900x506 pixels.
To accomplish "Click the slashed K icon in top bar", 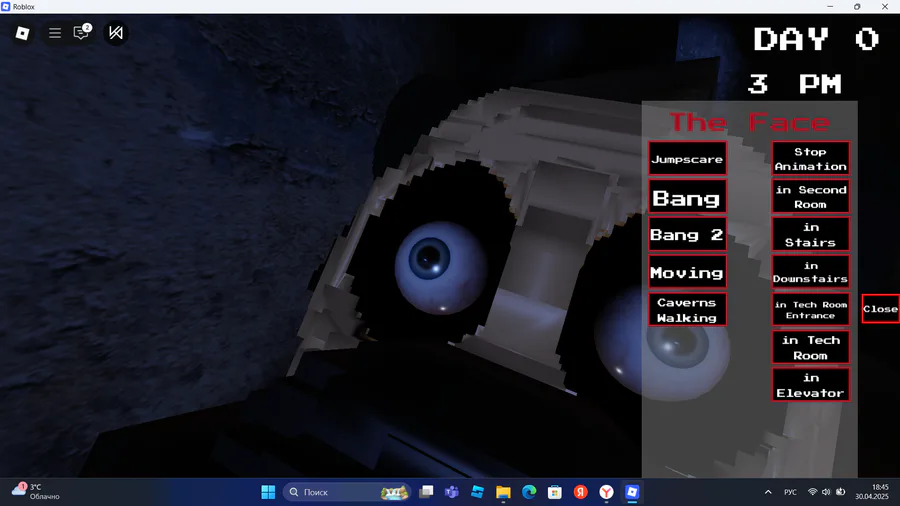I will (x=115, y=33).
